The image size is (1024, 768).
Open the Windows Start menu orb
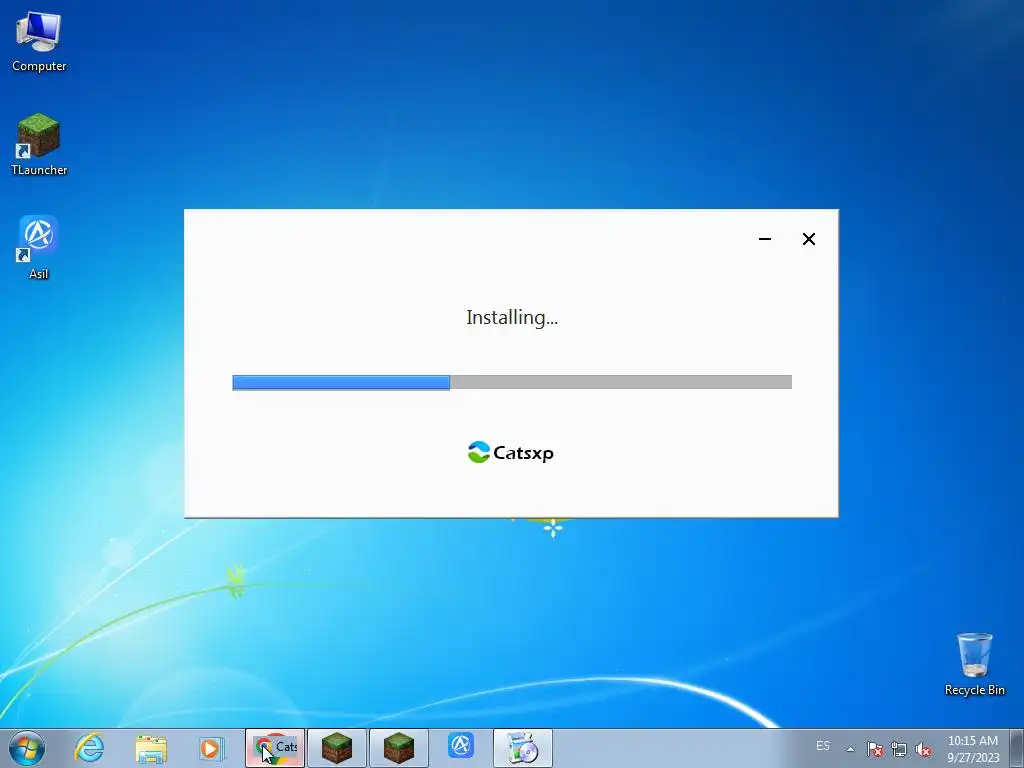[x=27, y=748]
